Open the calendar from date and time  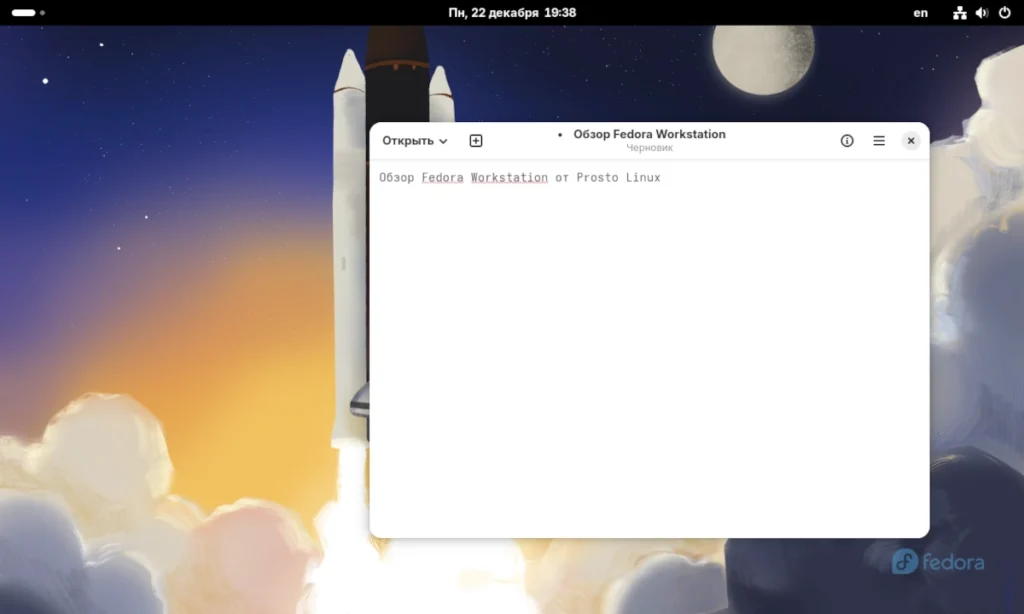coord(512,12)
